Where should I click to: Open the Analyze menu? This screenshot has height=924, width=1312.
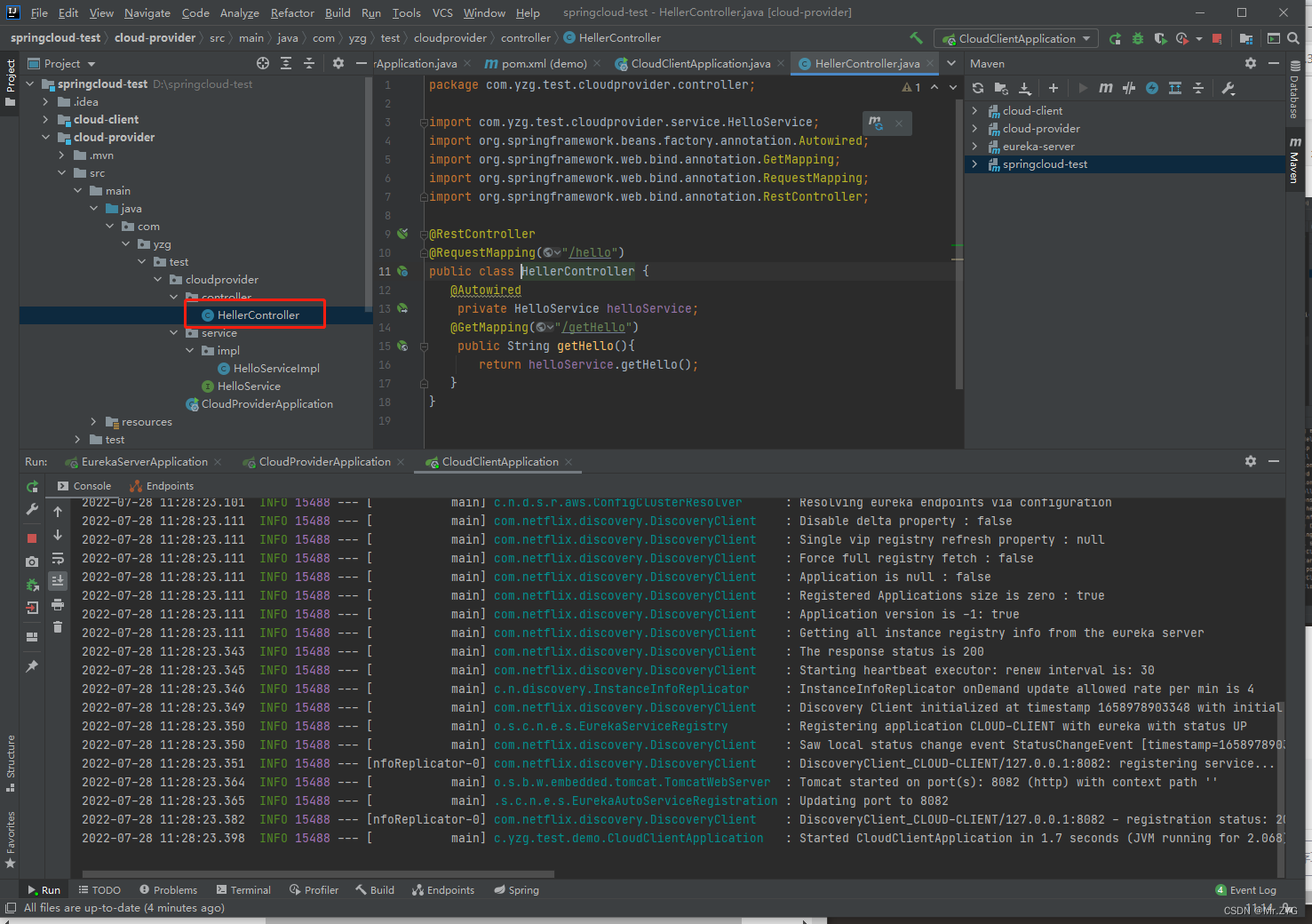(x=239, y=12)
